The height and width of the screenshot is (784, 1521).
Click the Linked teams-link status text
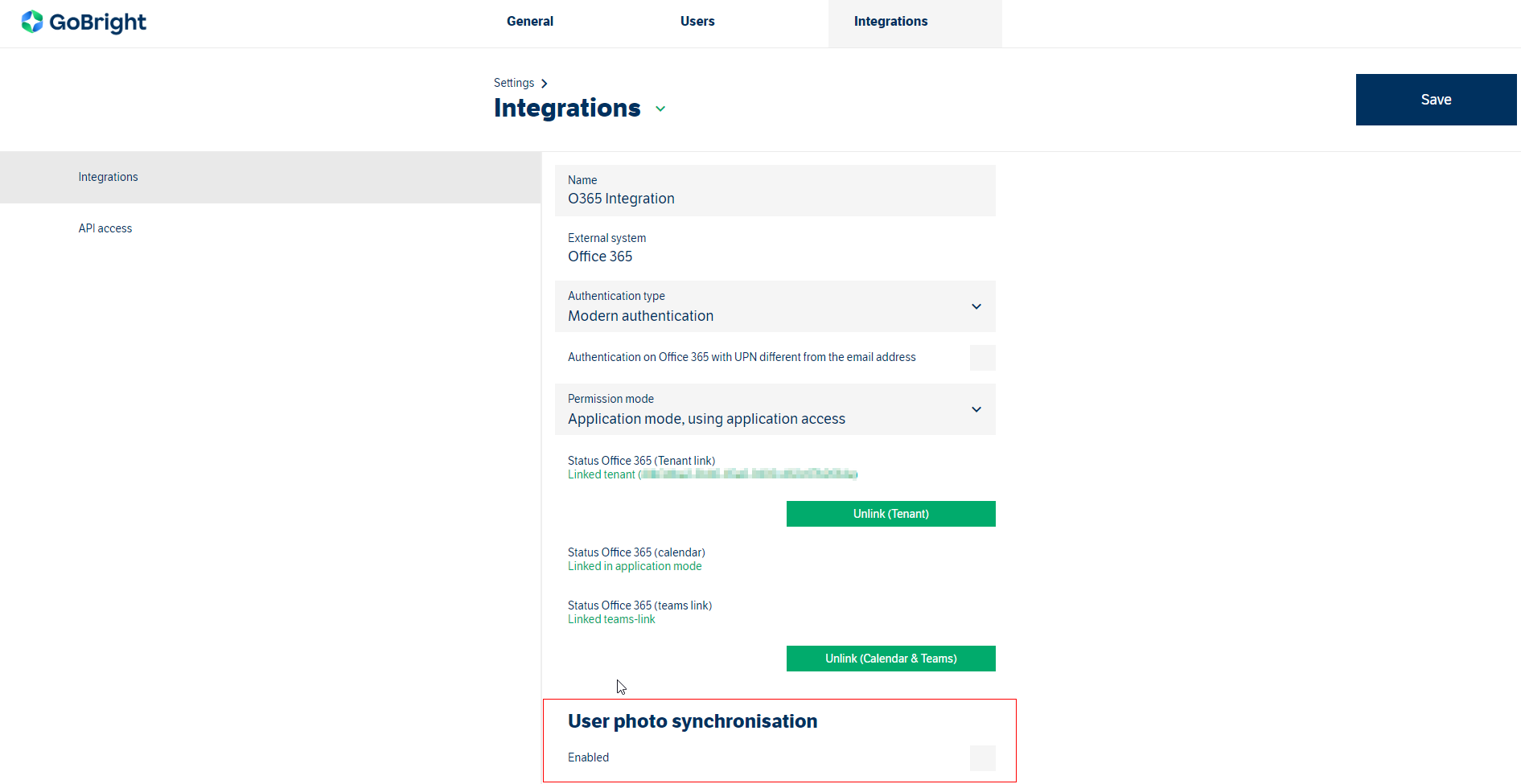coord(611,619)
